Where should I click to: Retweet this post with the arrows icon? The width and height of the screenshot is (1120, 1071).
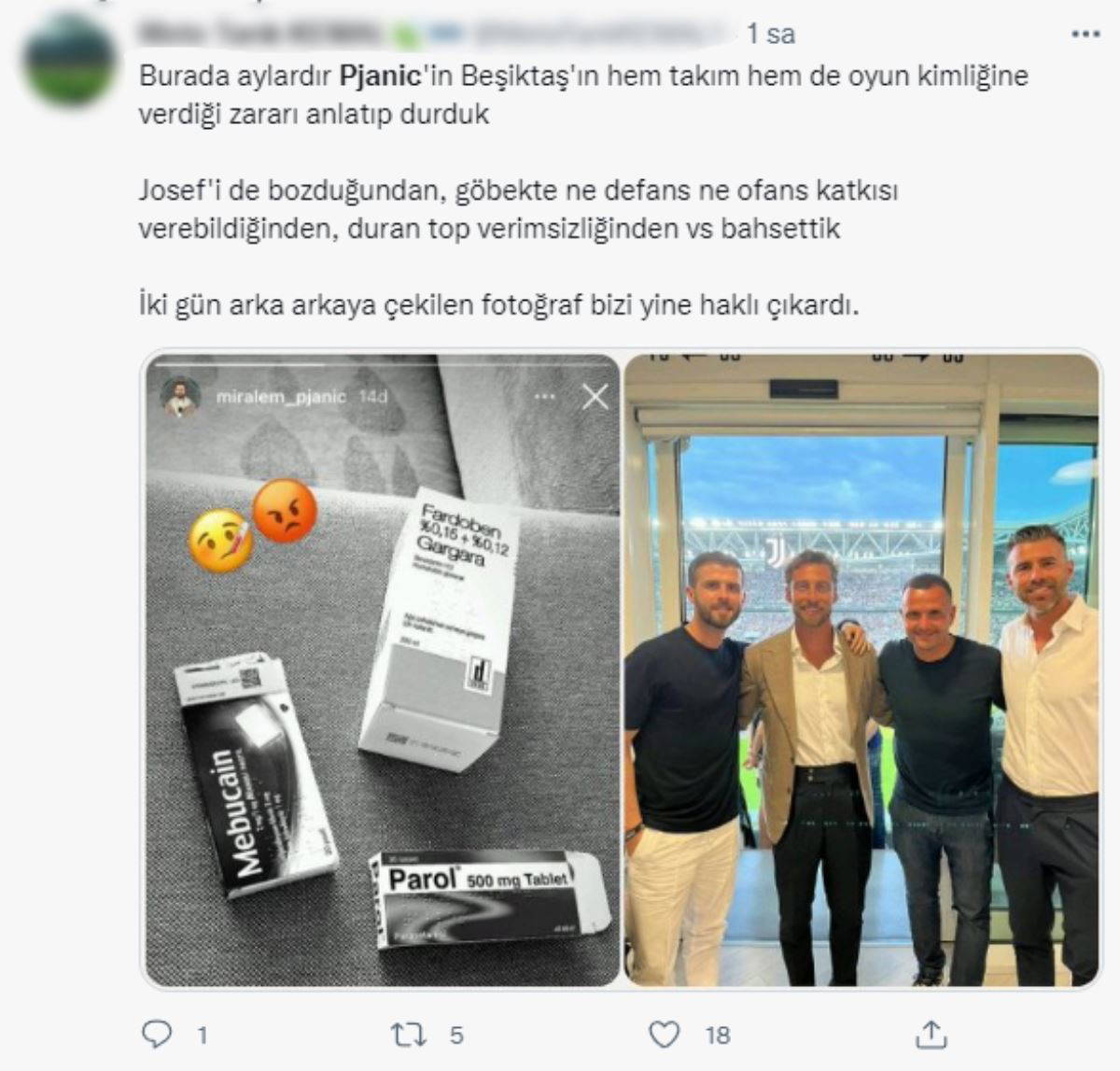click(x=406, y=1034)
